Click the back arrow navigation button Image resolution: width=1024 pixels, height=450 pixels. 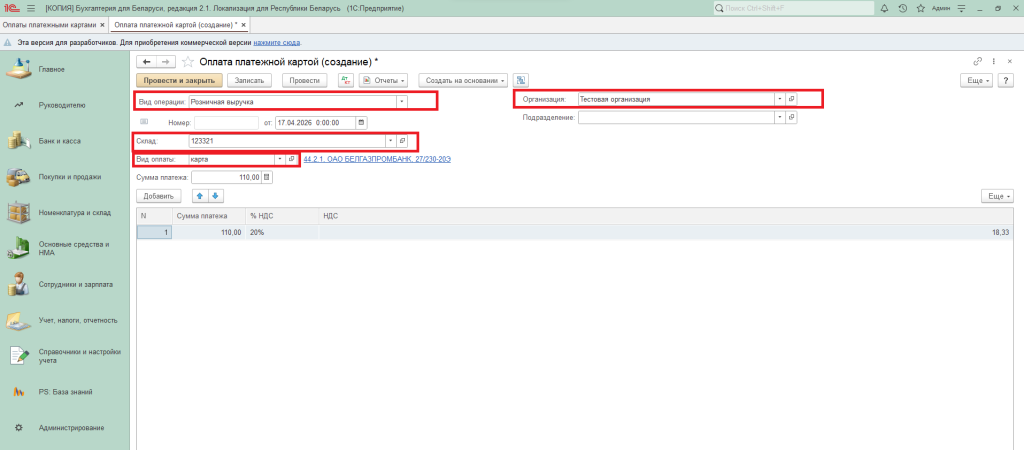(x=148, y=61)
